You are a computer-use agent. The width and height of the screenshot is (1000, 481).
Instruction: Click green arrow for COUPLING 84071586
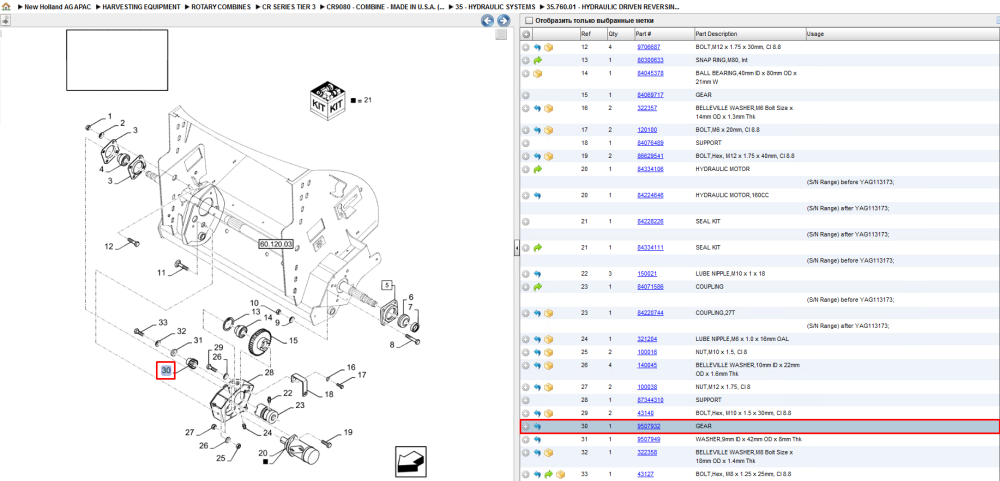point(537,287)
